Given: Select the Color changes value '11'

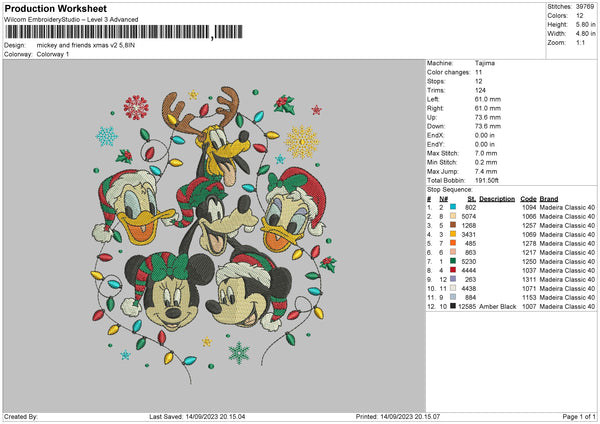Looking at the screenshot, I should [x=478, y=72].
